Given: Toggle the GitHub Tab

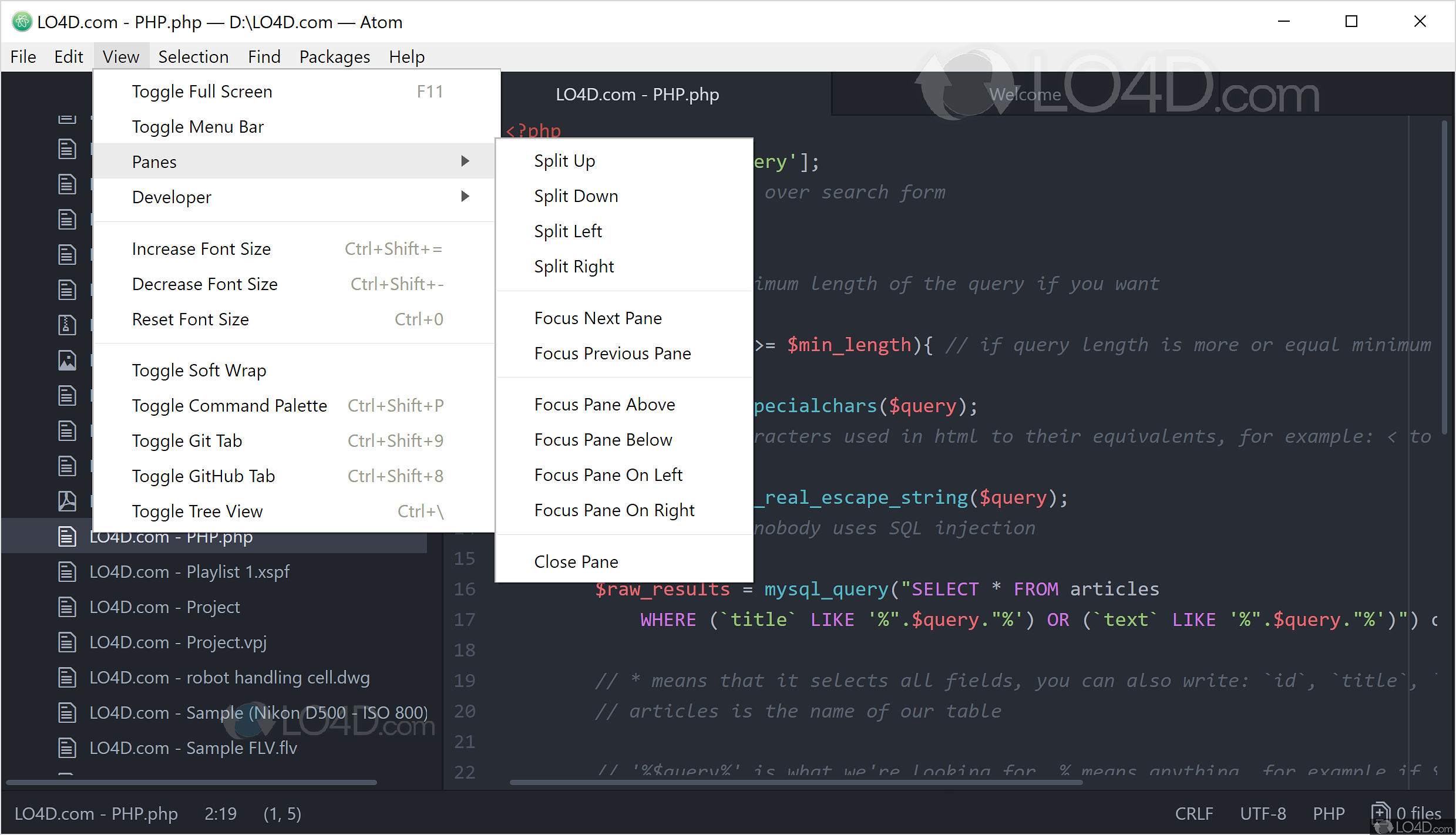Looking at the screenshot, I should [x=203, y=476].
